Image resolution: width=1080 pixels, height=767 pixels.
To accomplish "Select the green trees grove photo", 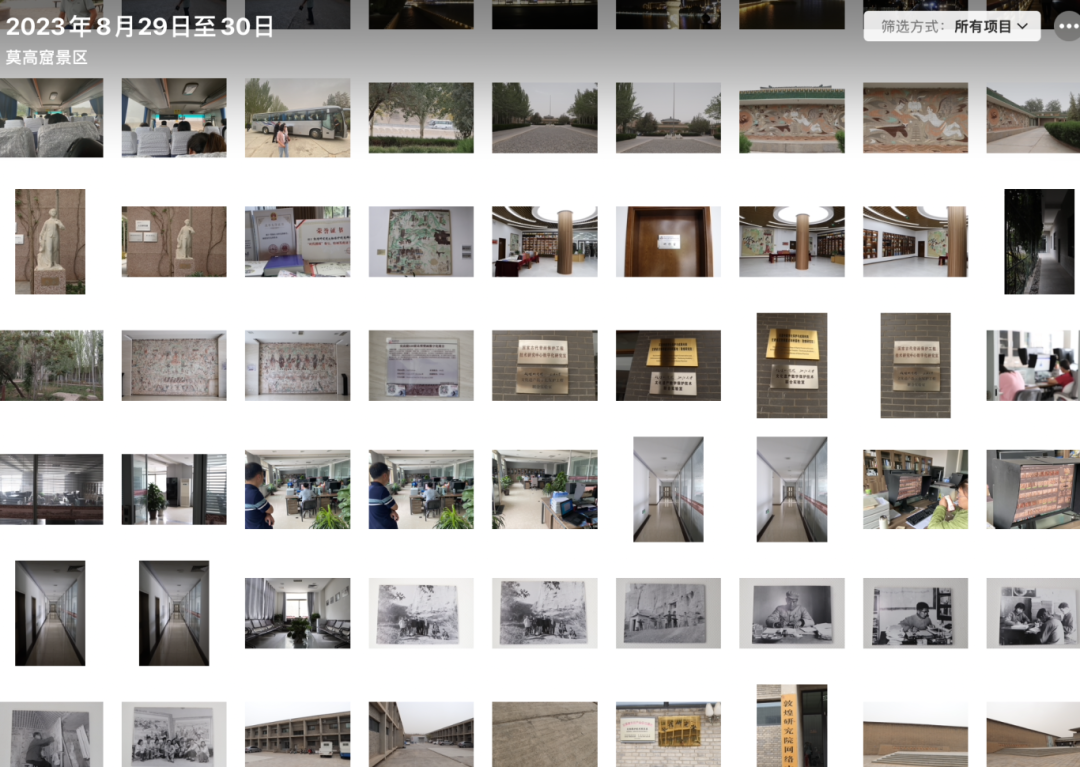I will click(50, 366).
